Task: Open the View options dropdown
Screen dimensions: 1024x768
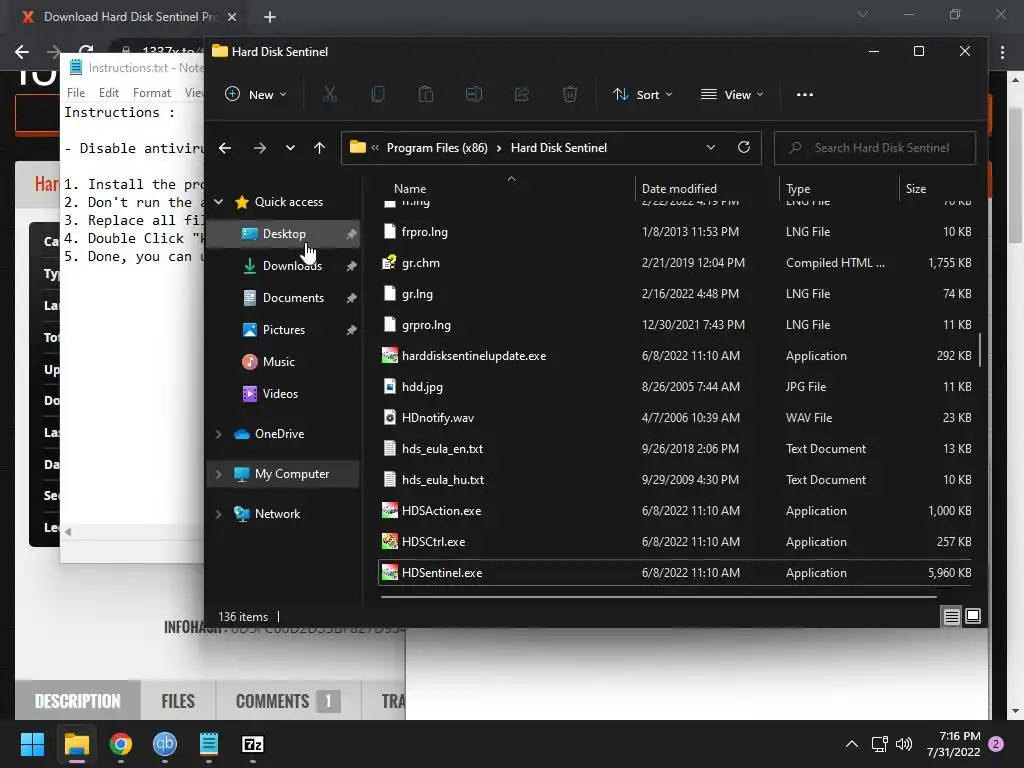Action: point(731,95)
